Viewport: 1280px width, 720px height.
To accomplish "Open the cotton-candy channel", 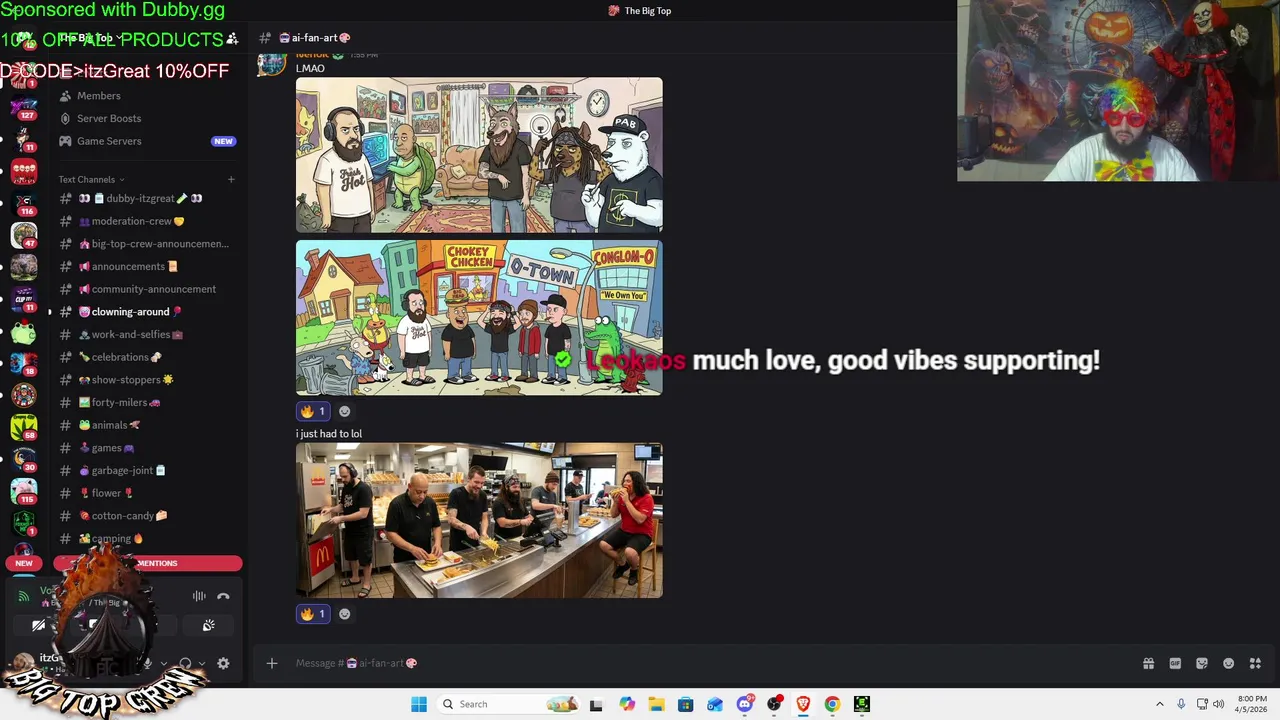I will [146, 516].
